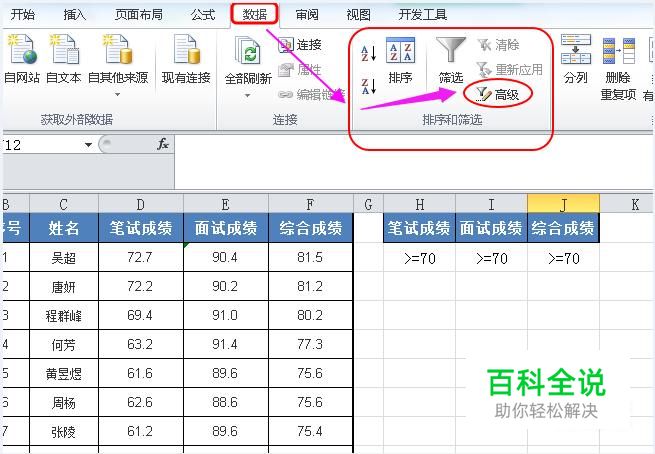Image resolution: width=655 pixels, height=454 pixels.
Task: Select the cell containing 吴超
Action: (64, 257)
